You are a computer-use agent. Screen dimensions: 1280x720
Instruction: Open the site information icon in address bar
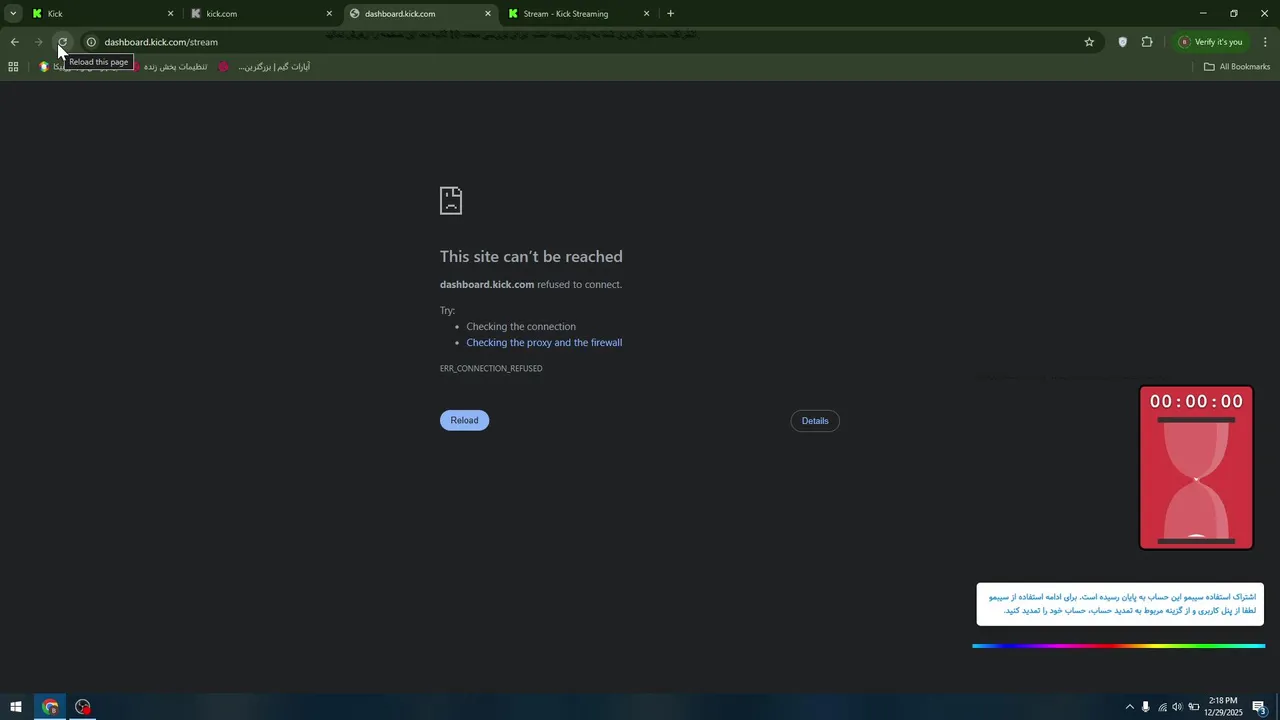coord(91,42)
